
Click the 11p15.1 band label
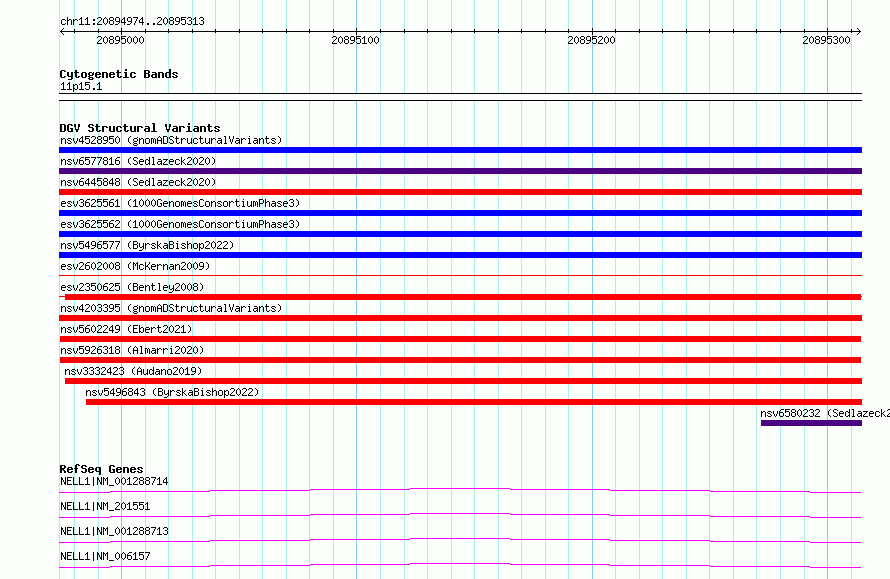click(x=81, y=86)
